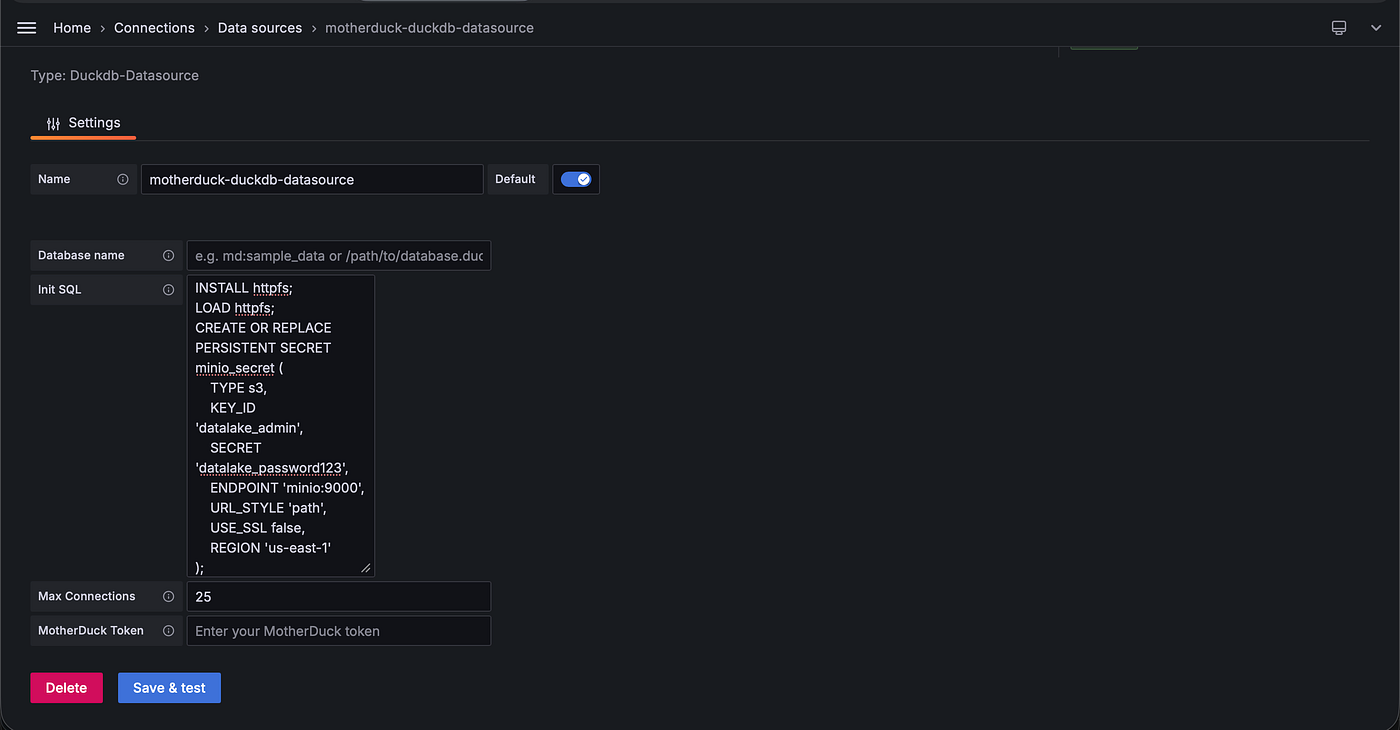Edit the Max Connections value field

339,596
